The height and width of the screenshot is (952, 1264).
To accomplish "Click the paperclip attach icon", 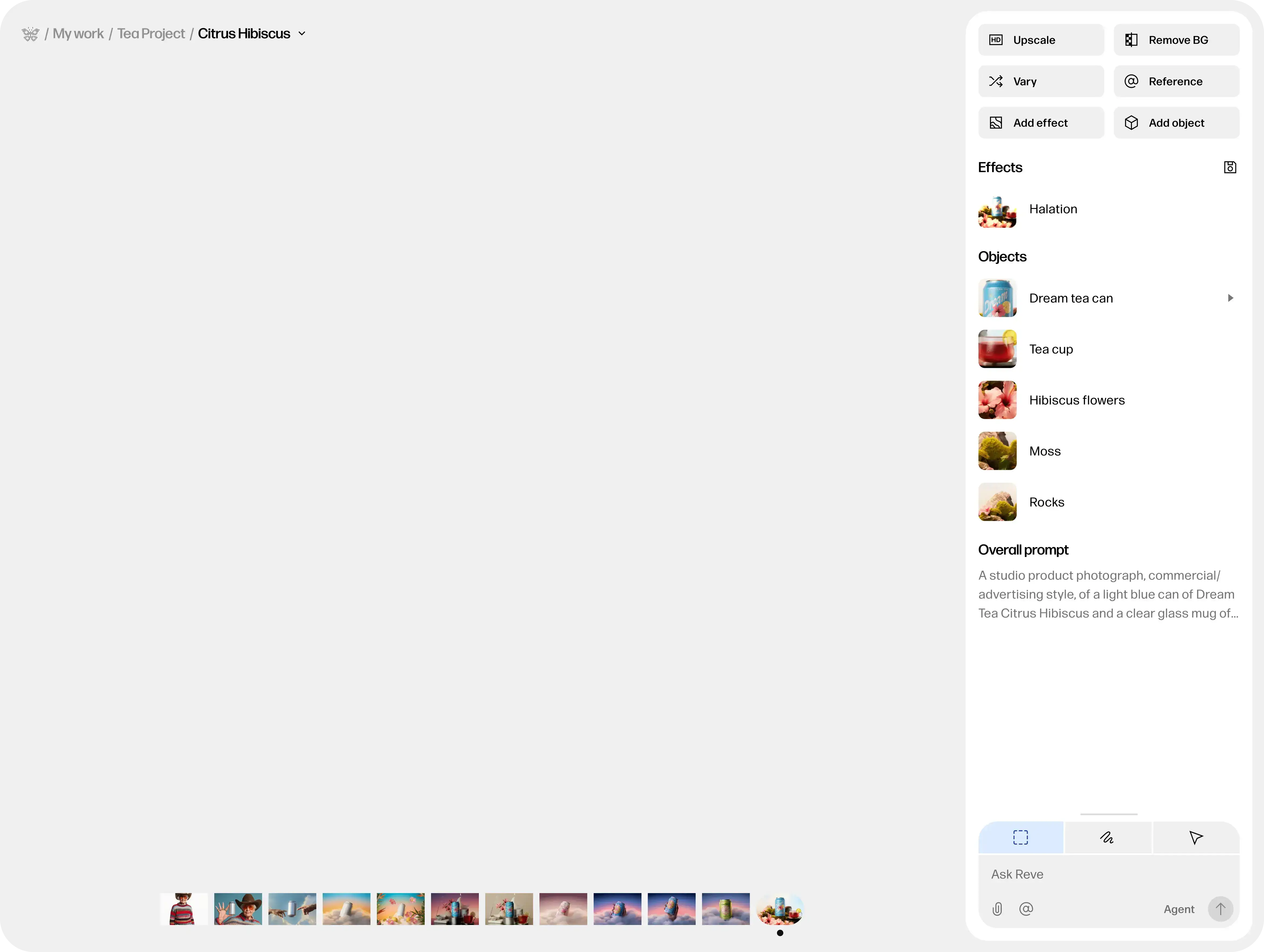I will tap(997, 909).
